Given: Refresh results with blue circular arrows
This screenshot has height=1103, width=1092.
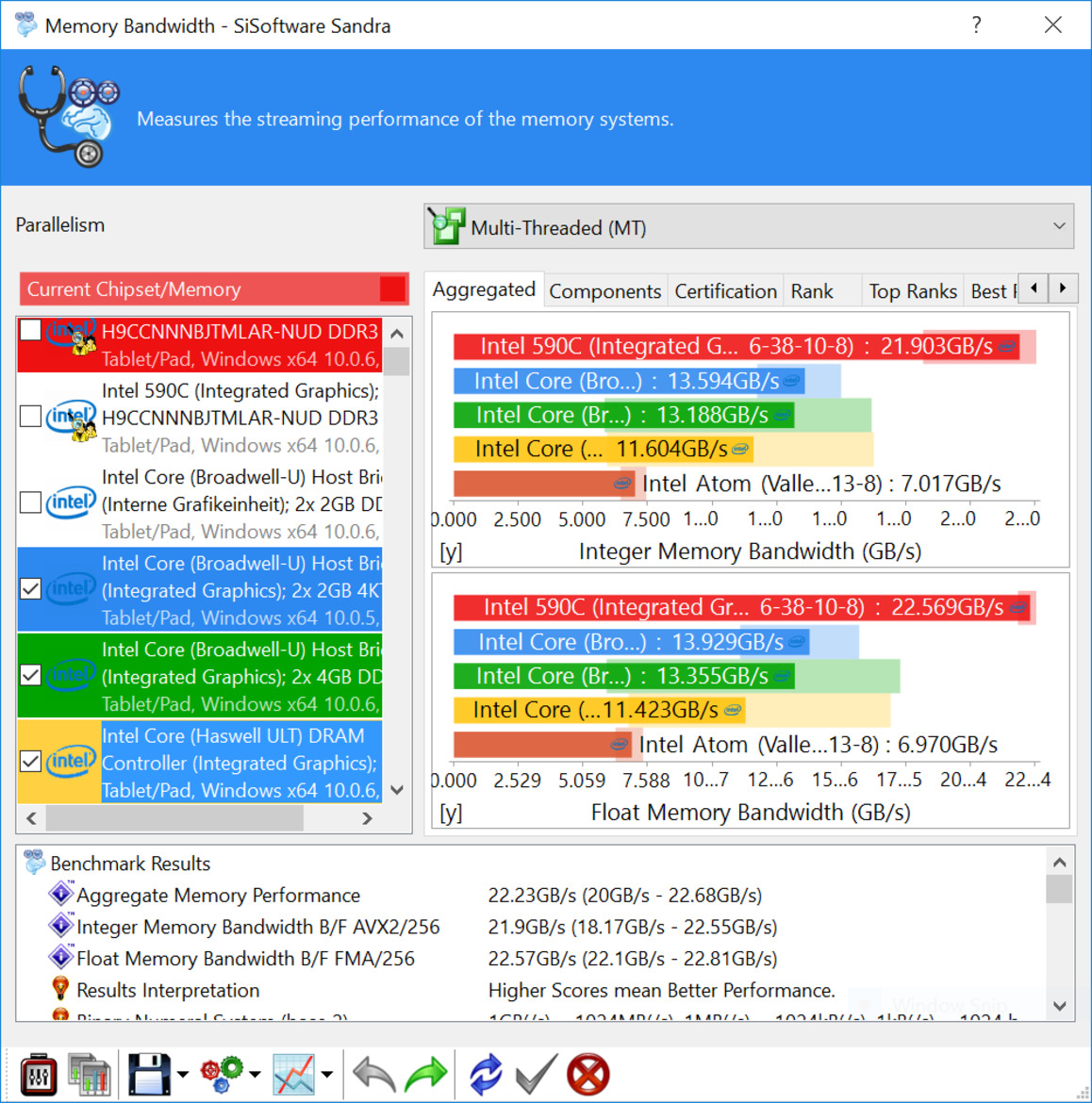Looking at the screenshot, I should tap(486, 1074).
